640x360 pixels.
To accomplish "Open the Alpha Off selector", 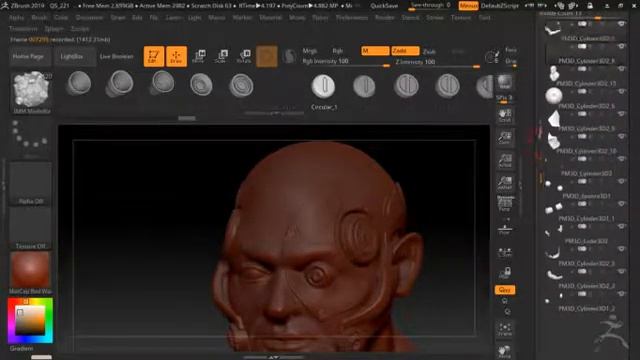I will [x=31, y=184].
